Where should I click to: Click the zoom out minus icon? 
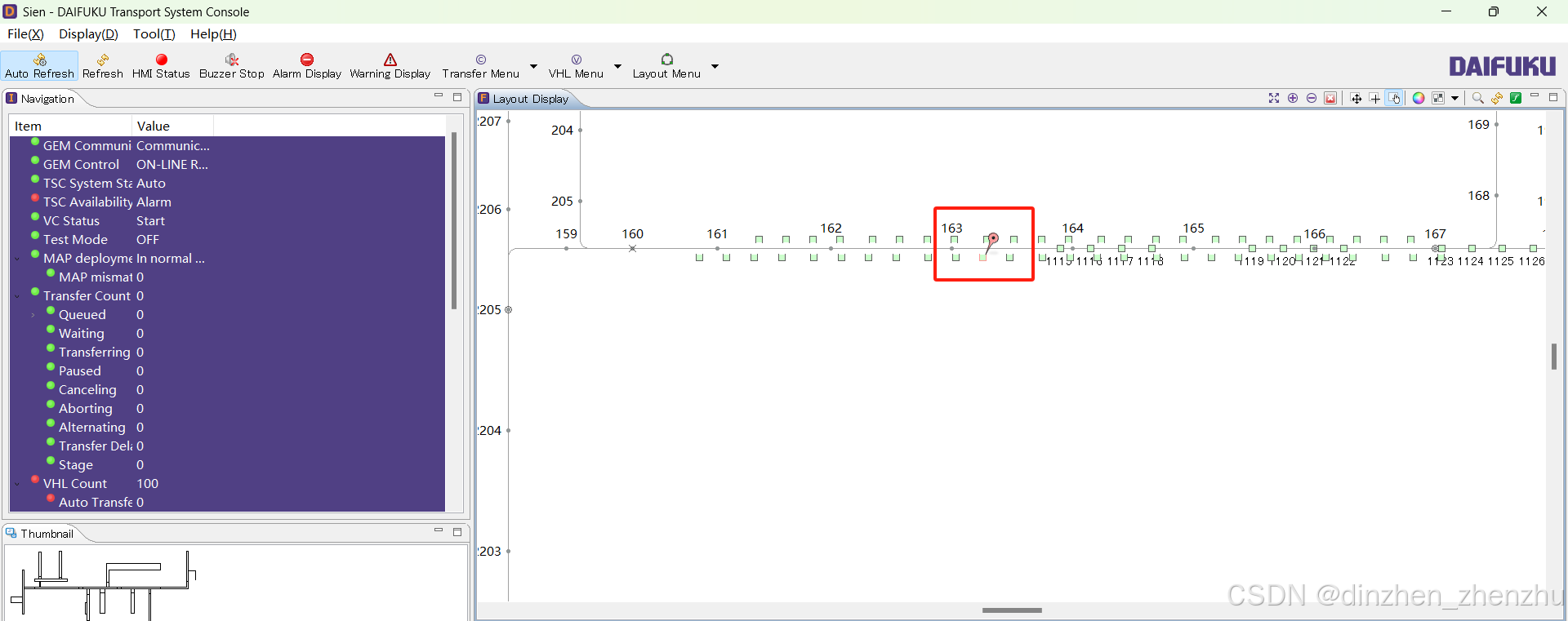1312,98
